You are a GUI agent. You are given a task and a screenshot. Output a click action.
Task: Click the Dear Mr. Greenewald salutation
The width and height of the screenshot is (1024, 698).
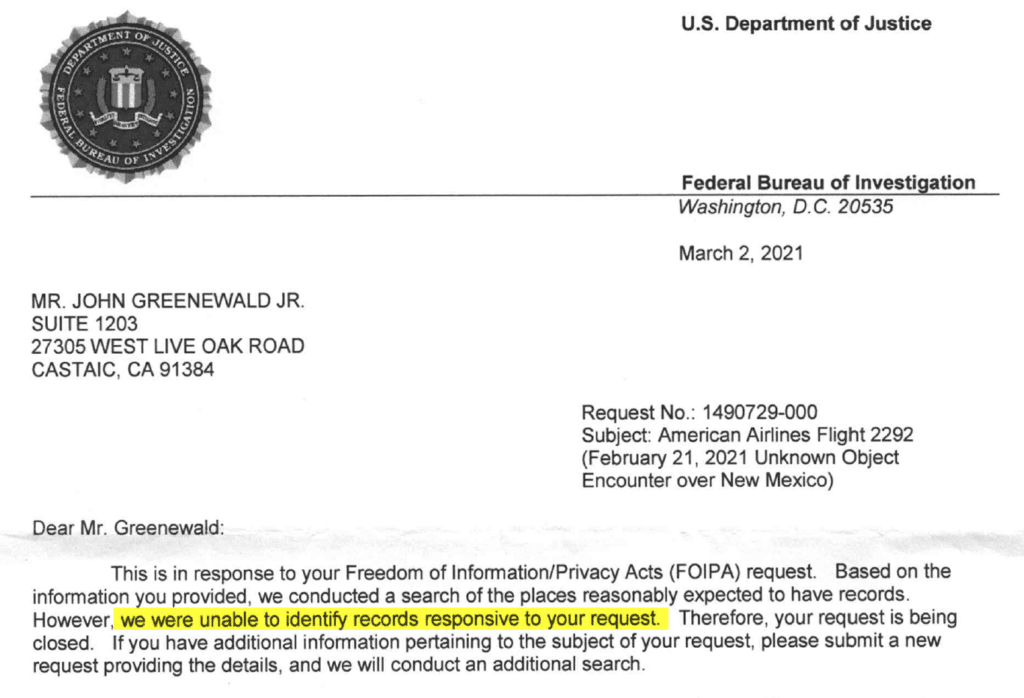pyautogui.click(x=129, y=527)
